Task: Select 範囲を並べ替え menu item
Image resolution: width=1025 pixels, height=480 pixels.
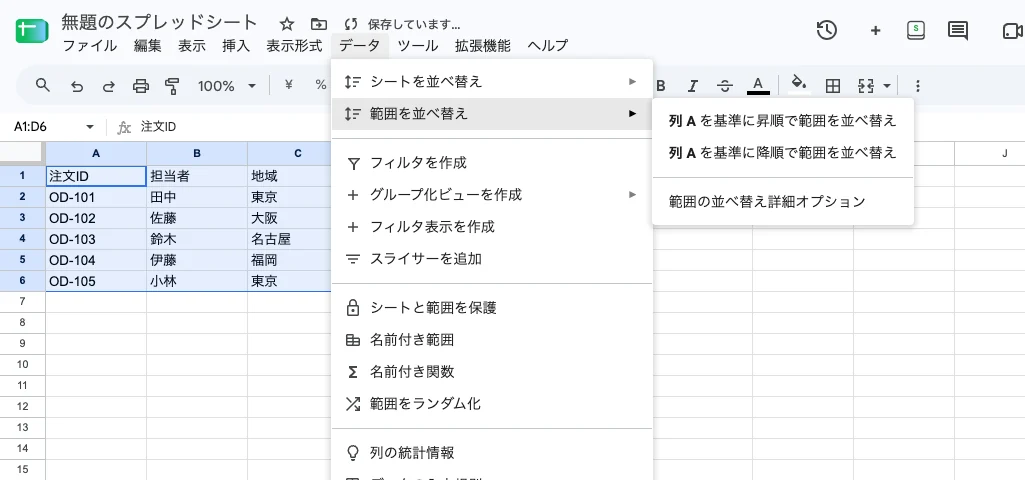Action: coord(492,114)
